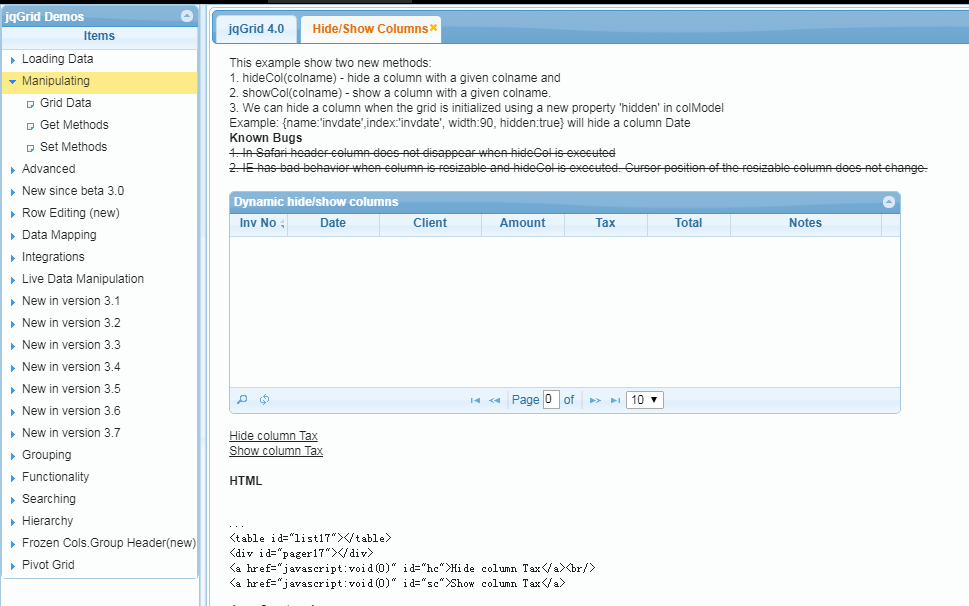The width and height of the screenshot is (969, 606).
Task: Go to next page in pager
Action: (x=595, y=400)
